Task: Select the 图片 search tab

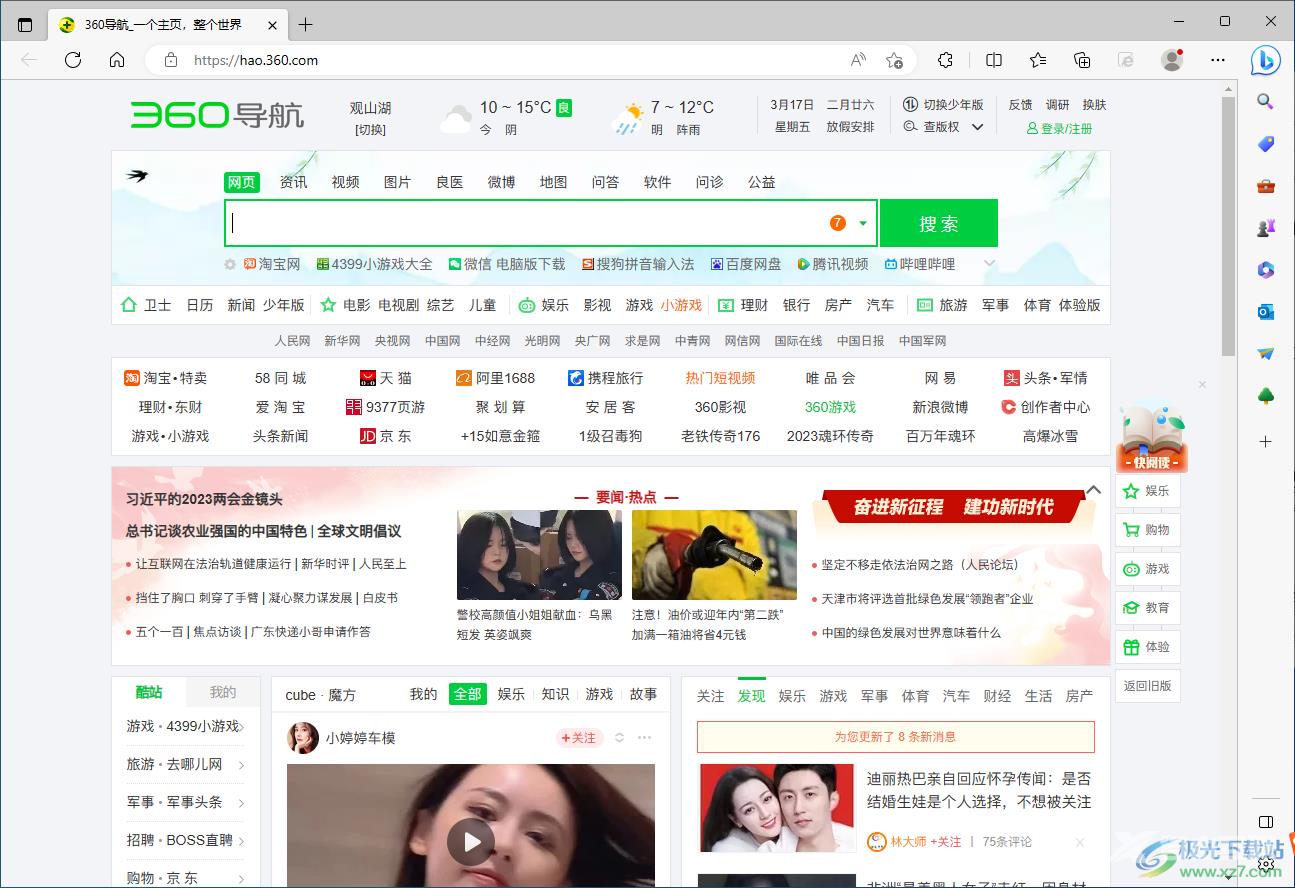Action: click(x=398, y=182)
